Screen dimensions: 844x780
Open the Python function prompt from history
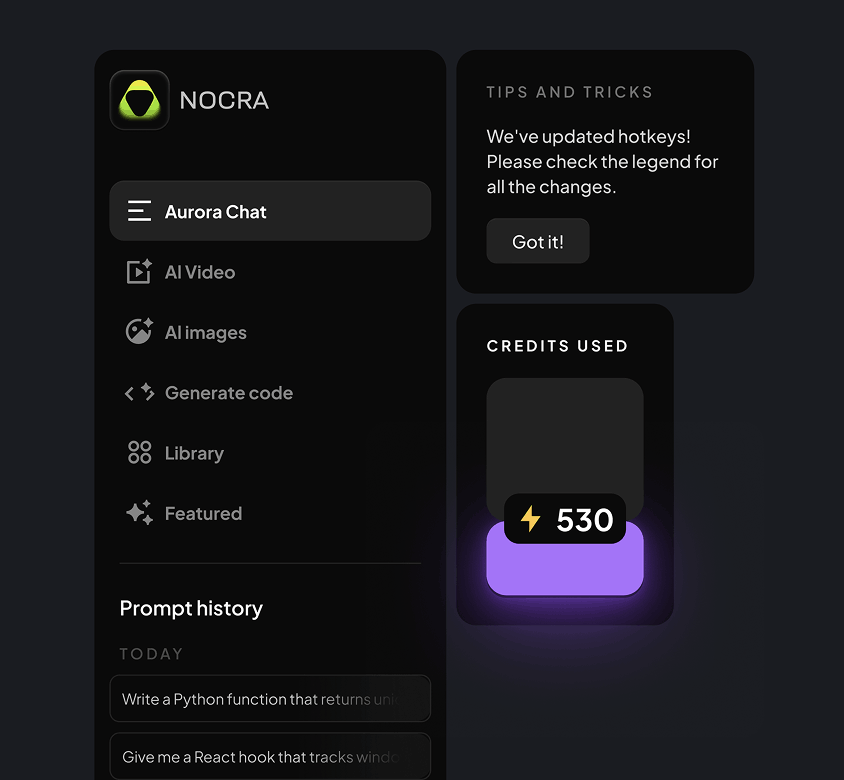click(270, 699)
